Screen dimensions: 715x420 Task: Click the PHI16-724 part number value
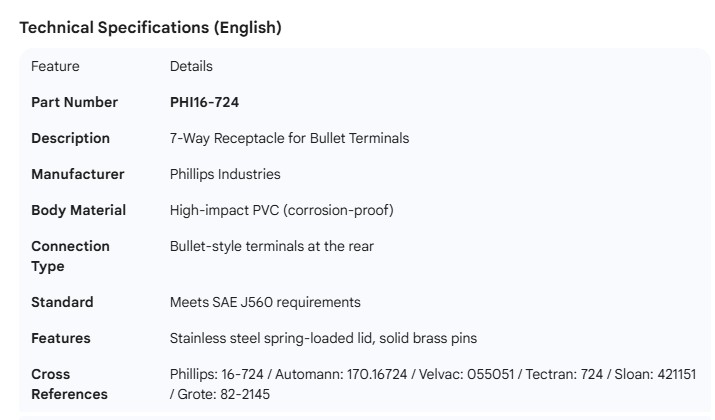pos(204,102)
